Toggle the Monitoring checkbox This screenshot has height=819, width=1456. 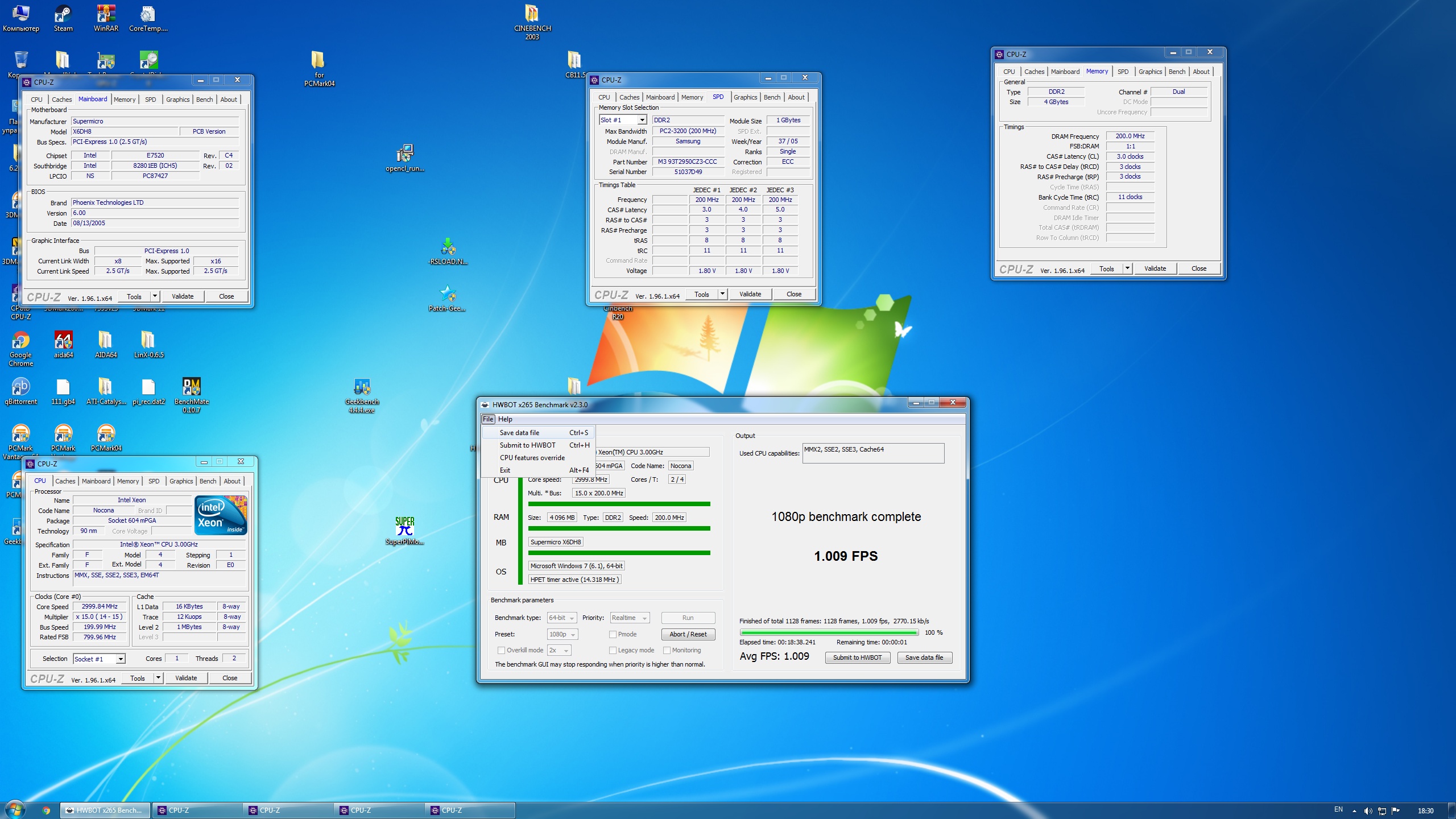pos(667,650)
